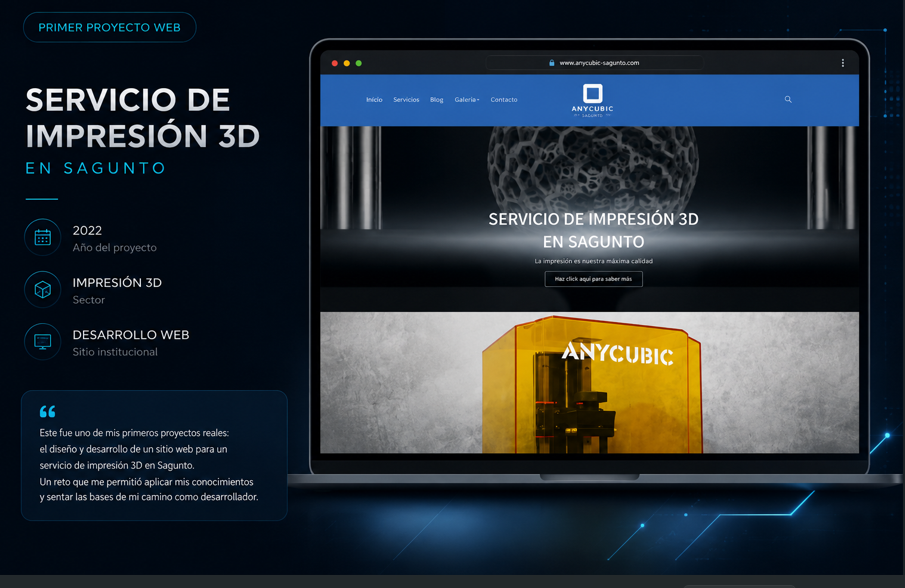Screen dimensions: 905x588
Task: Click the 'Sitio institucional' label
Action: [115, 352]
